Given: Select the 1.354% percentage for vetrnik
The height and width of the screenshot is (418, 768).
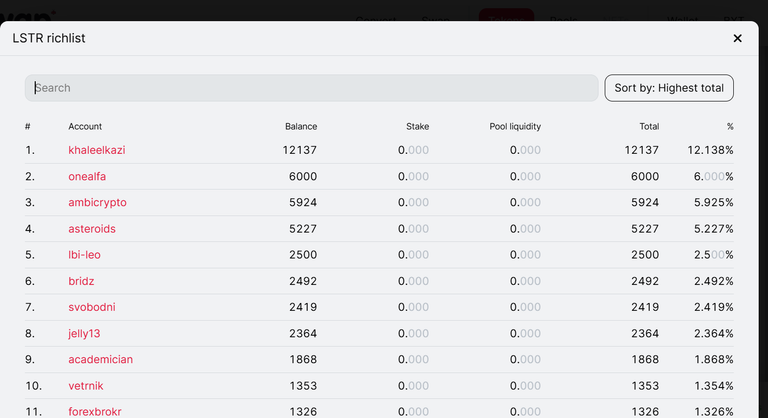Looking at the screenshot, I should (x=714, y=386).
